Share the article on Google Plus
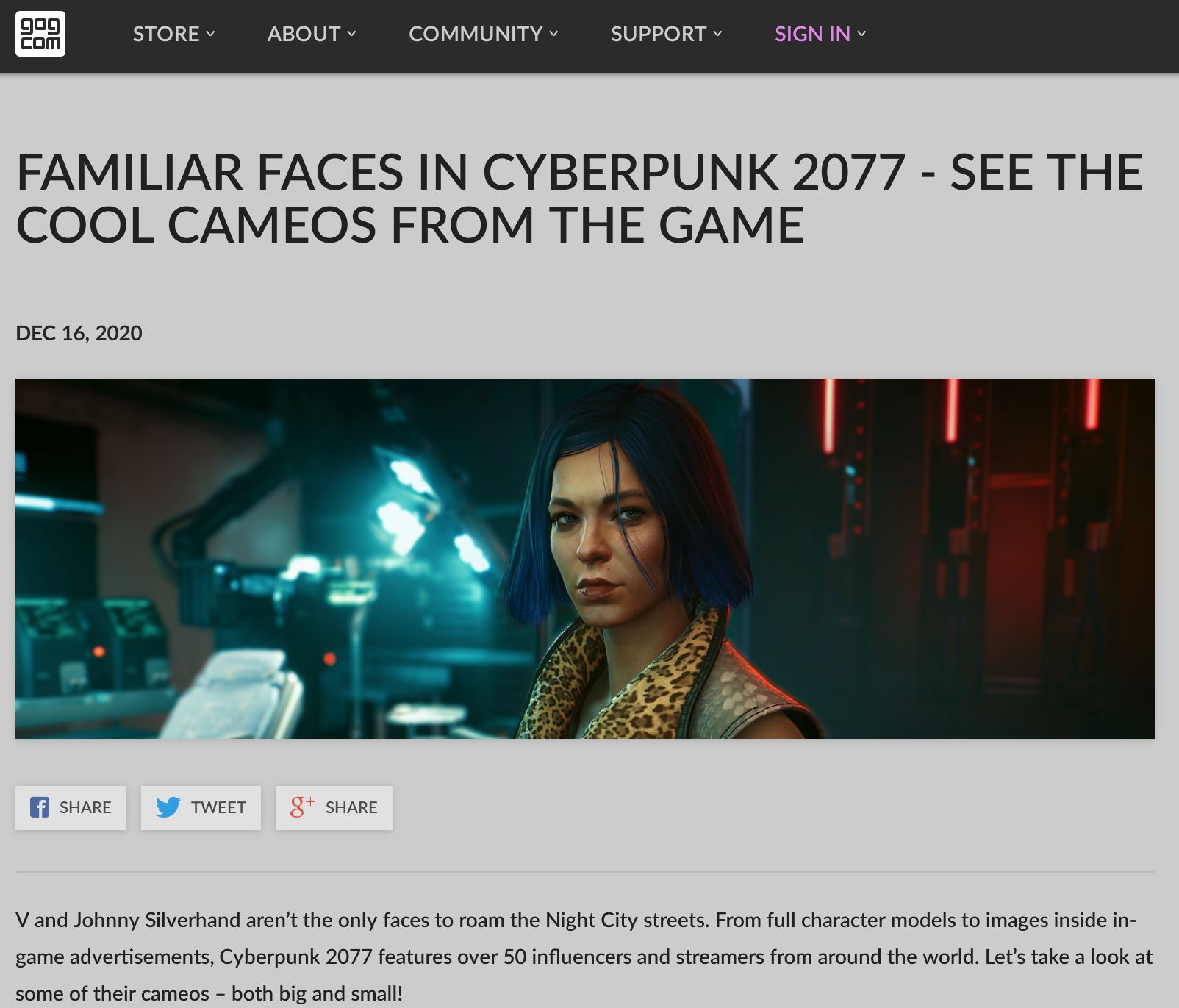Image resolution: width=1179 pixels, height=1008 pixels. pyautogui.click(x=334, y=808)
